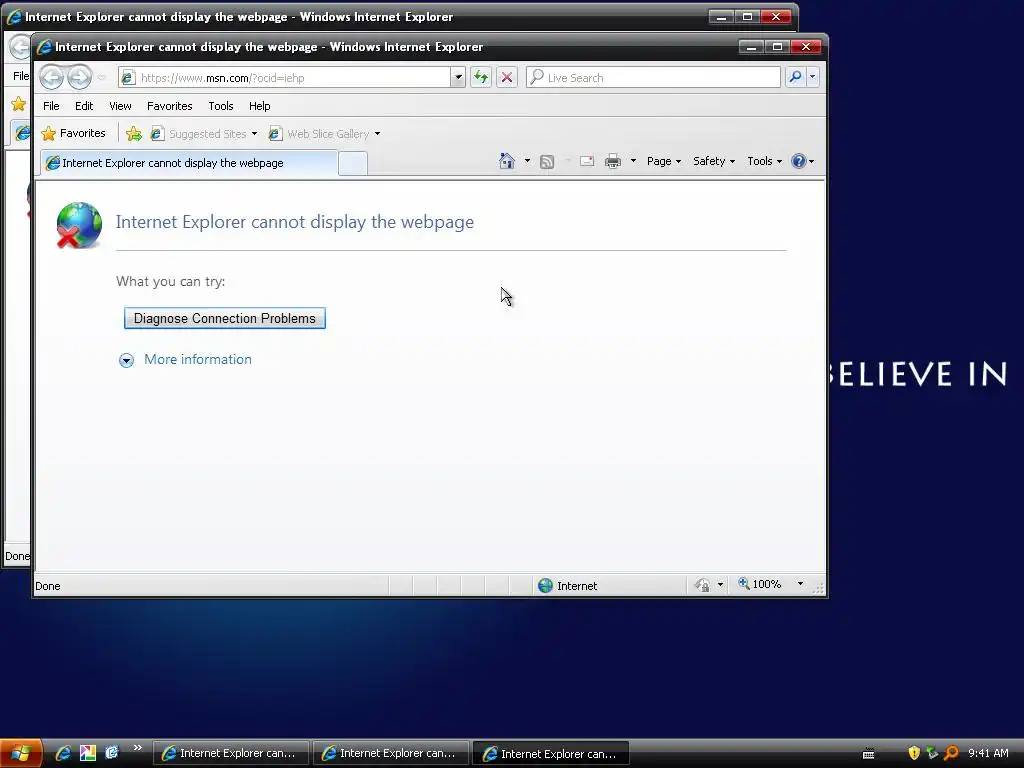Click the Forward navigation arrow button
1024x768 pixels.
(80, 77)
